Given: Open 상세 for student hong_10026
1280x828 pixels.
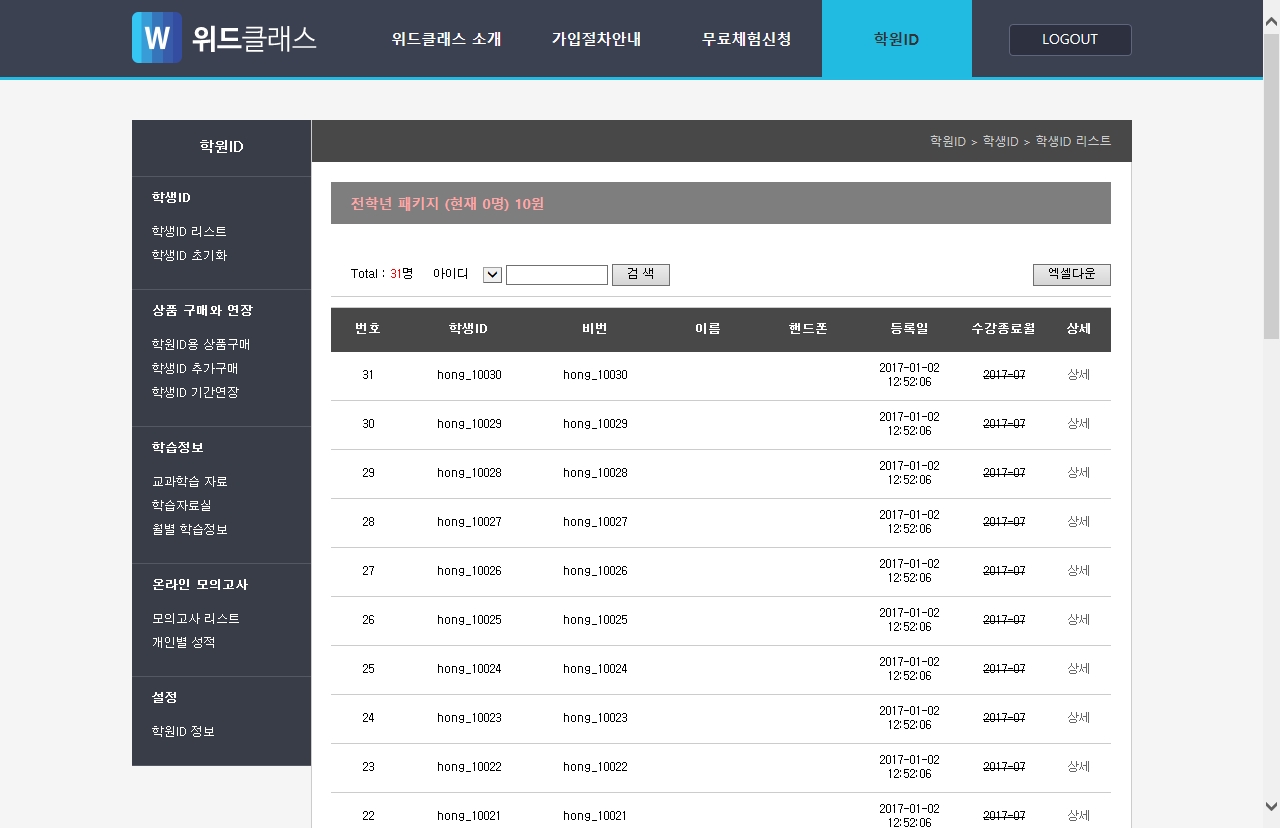Looking at the screenshot, I should 1078,571.
